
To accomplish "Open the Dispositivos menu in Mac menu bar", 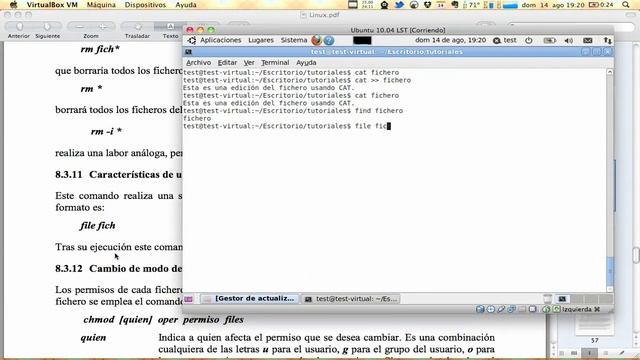I will [145, 5].
